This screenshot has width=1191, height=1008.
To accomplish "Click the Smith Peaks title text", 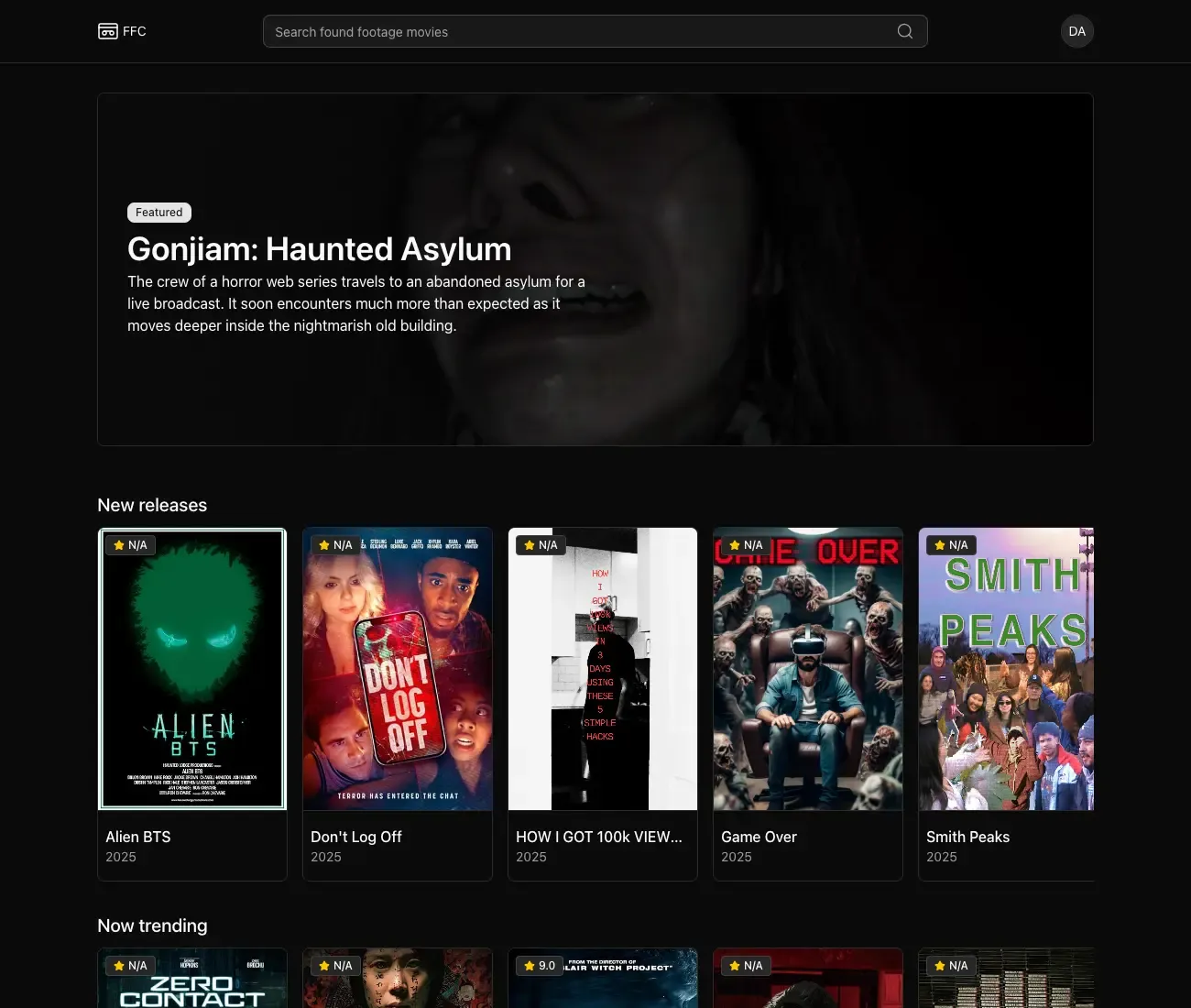I will pos(967,837).
